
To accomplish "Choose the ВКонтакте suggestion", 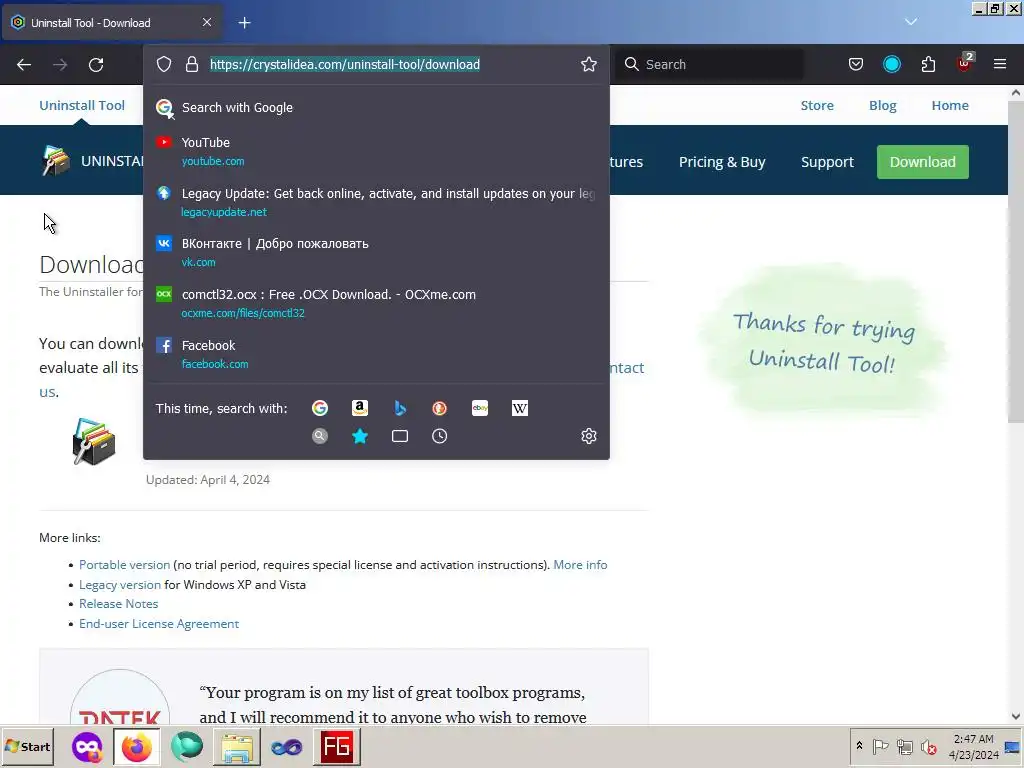I will (x=376, y=252).
